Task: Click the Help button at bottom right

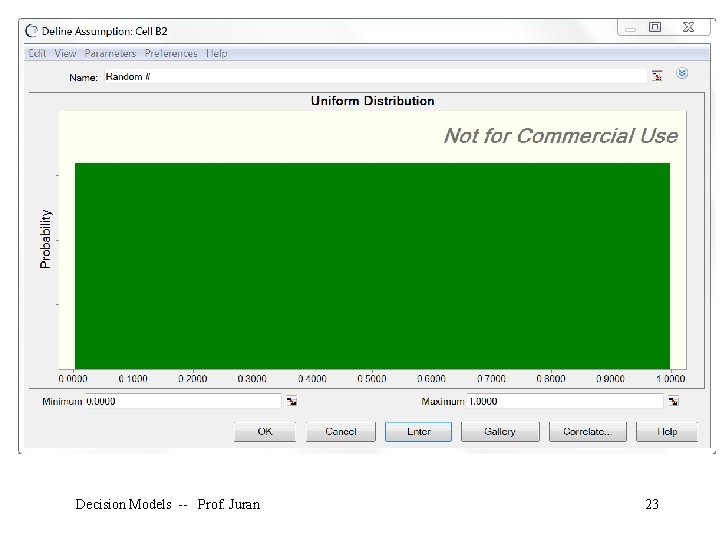Action: (x=667, y=432)
